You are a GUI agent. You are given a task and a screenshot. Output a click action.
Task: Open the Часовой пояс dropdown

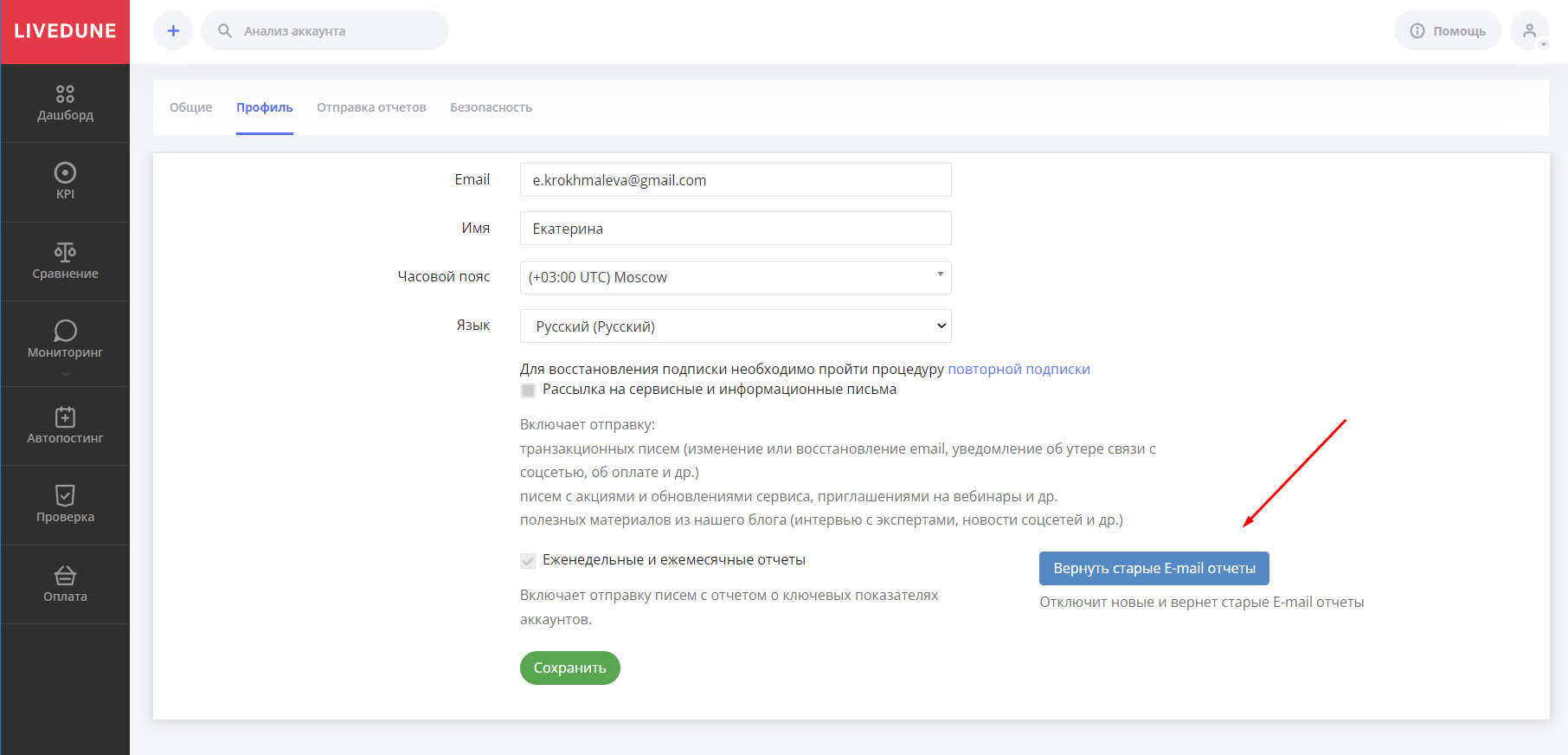point(736,277)
